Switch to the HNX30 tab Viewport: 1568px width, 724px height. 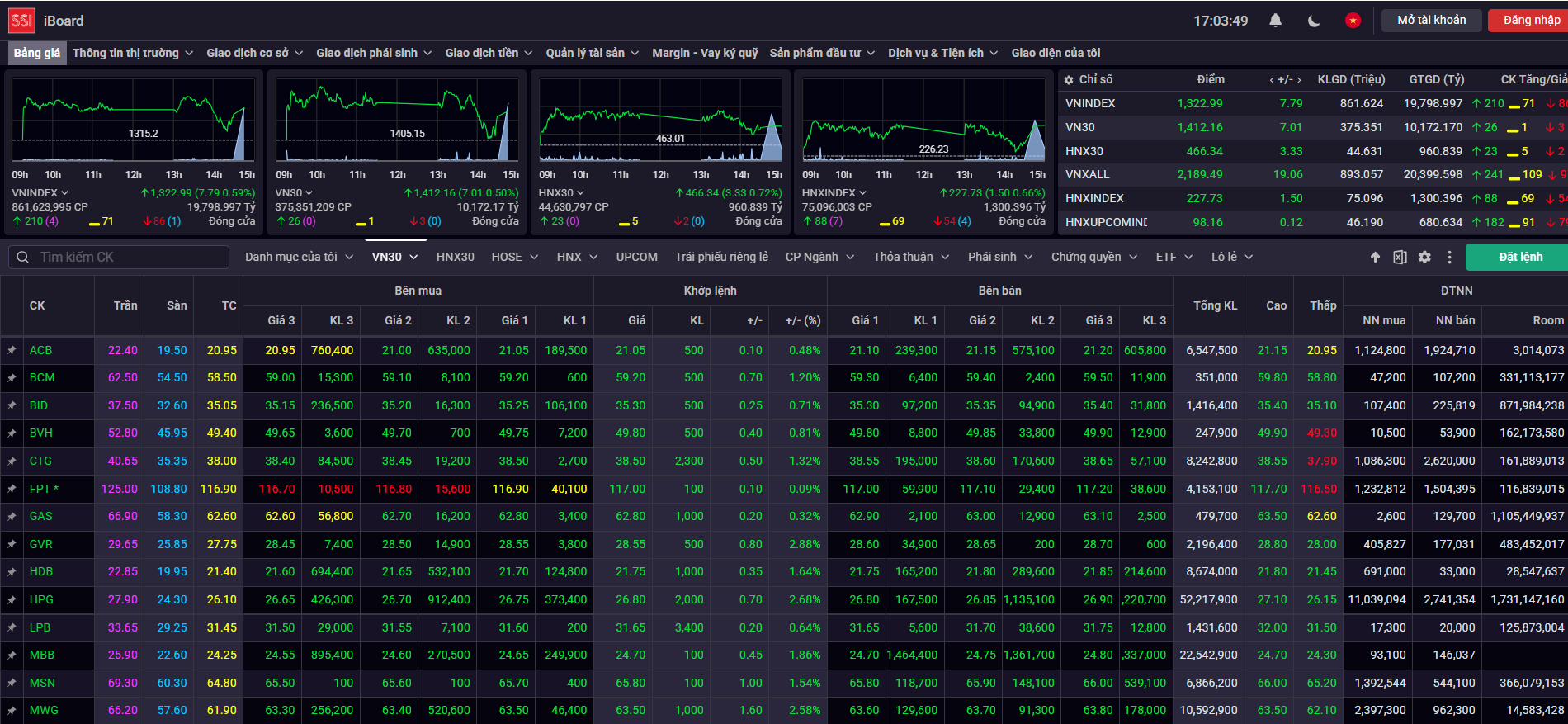coord(456,258)
